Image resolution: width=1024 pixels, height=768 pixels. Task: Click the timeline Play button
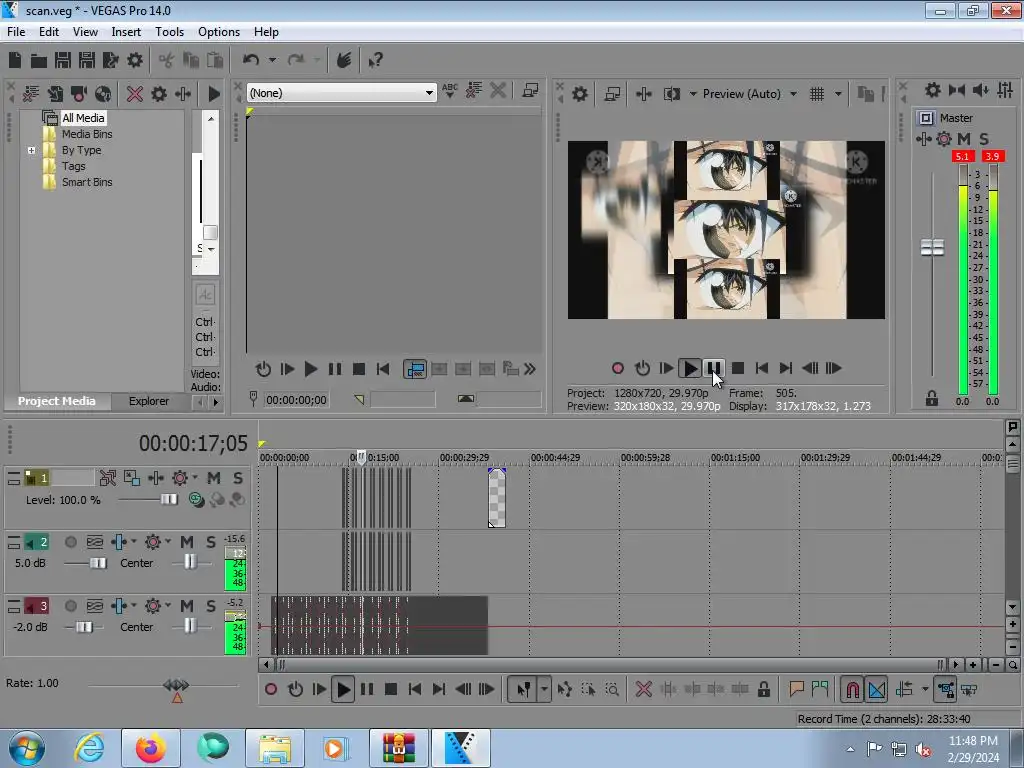(343, 690)
